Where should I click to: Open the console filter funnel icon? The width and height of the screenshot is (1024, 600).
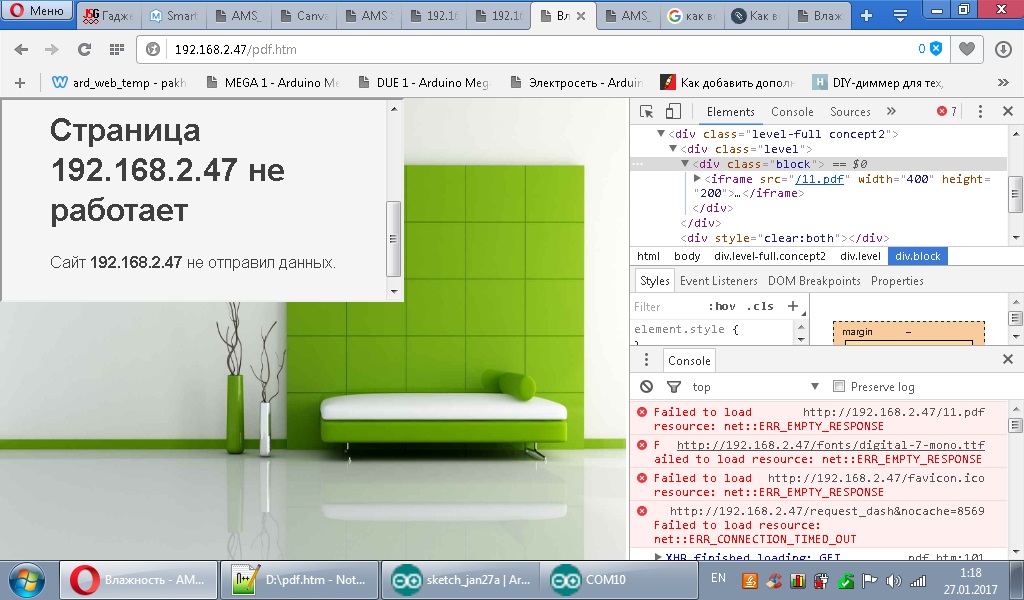coord(673,387)
